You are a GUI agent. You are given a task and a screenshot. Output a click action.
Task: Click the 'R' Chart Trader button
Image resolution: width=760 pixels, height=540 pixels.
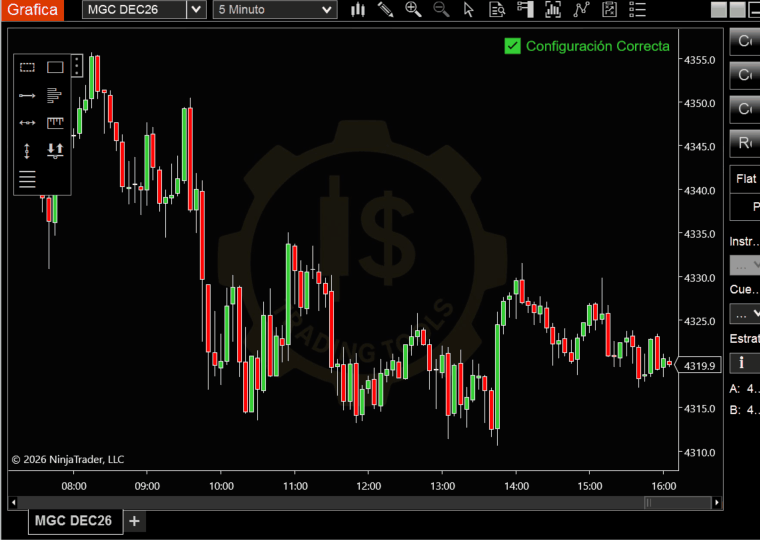point(745,143)
